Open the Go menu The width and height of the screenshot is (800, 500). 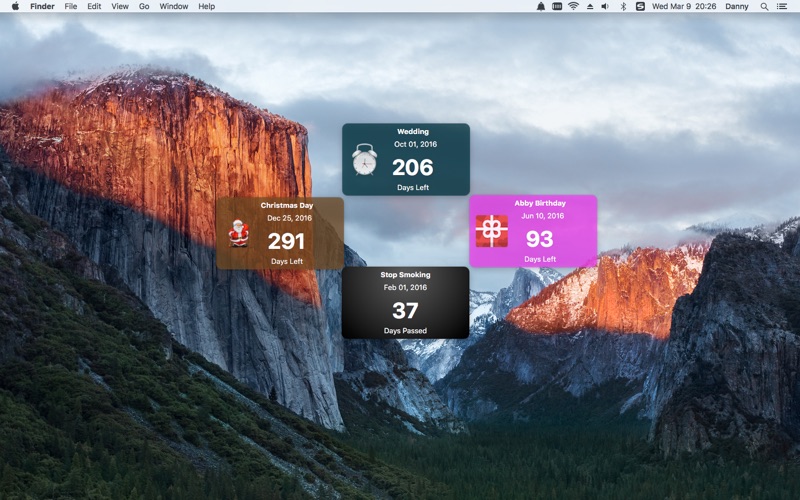click(x=144, y=6)
